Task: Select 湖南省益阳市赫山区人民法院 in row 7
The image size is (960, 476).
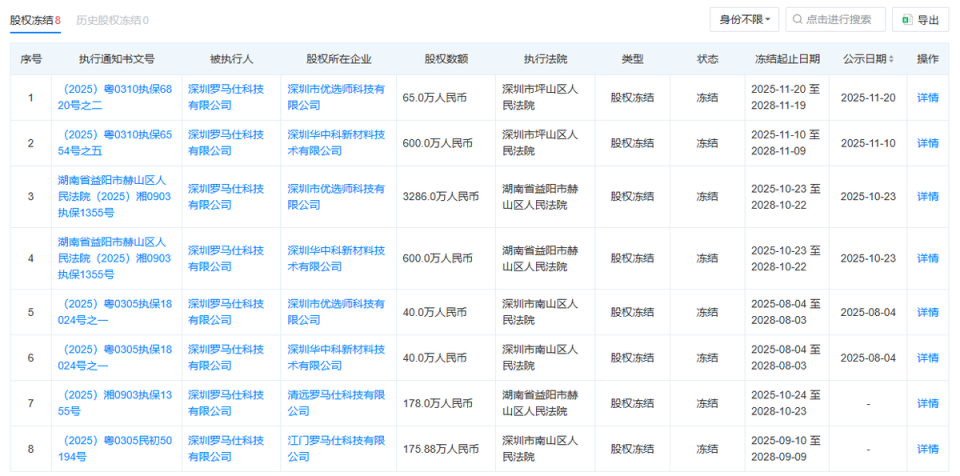Action: tap(540, 403)
